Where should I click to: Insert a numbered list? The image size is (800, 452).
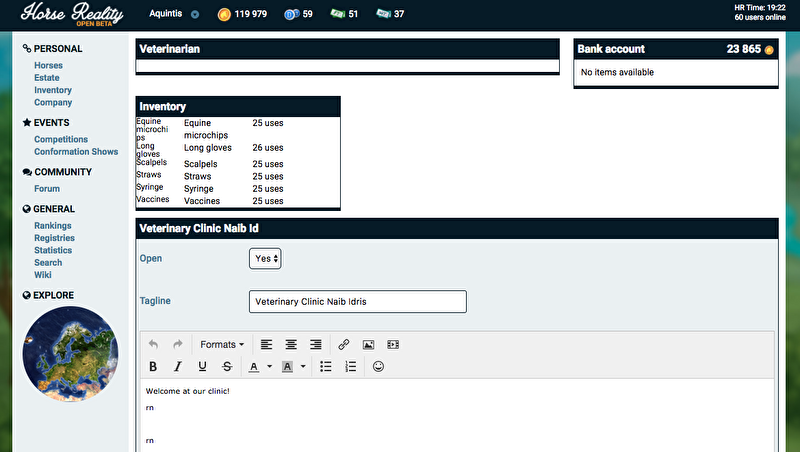(350, 367)
